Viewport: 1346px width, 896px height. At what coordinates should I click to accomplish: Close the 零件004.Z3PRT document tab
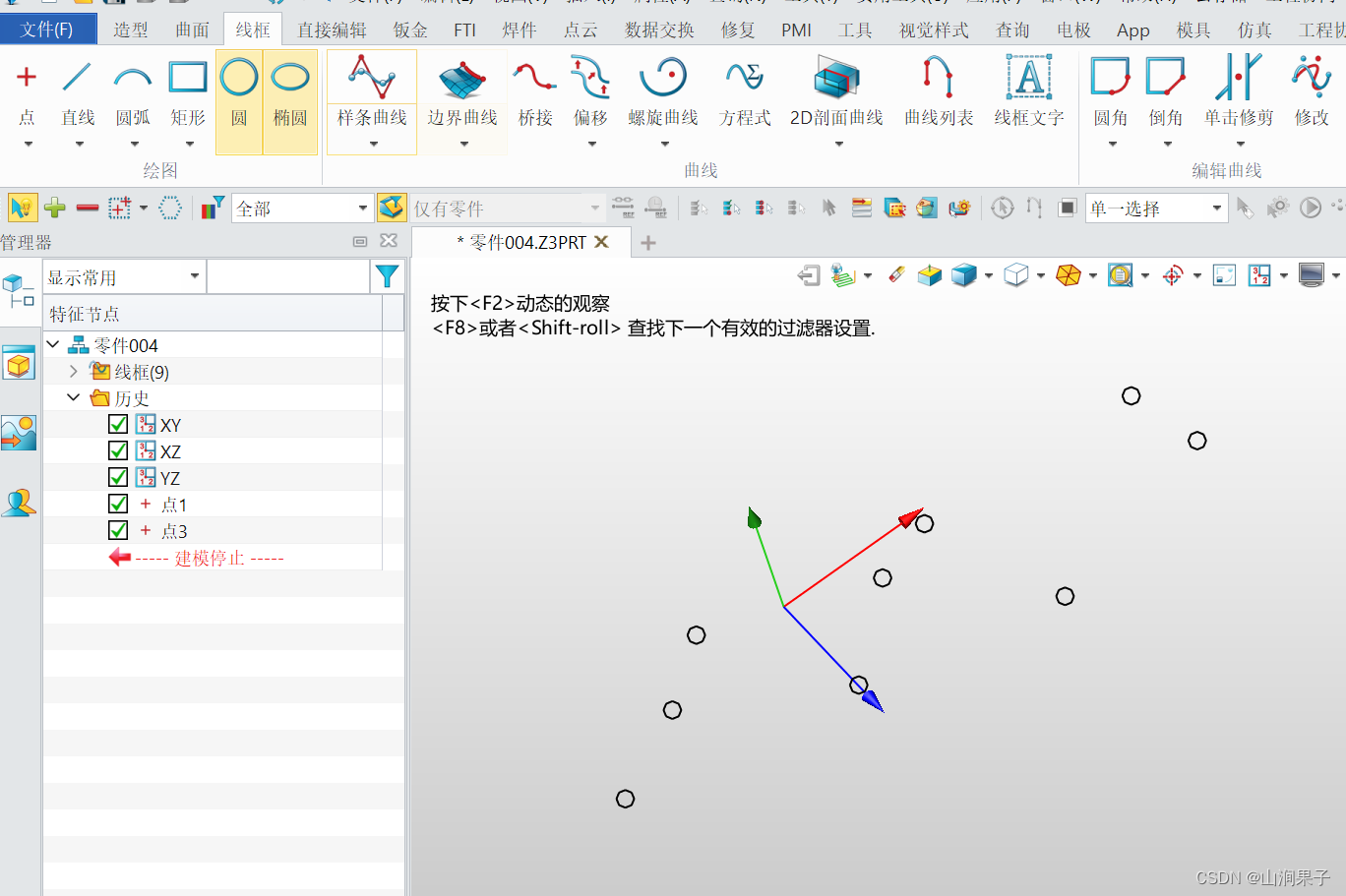point(602,241)
